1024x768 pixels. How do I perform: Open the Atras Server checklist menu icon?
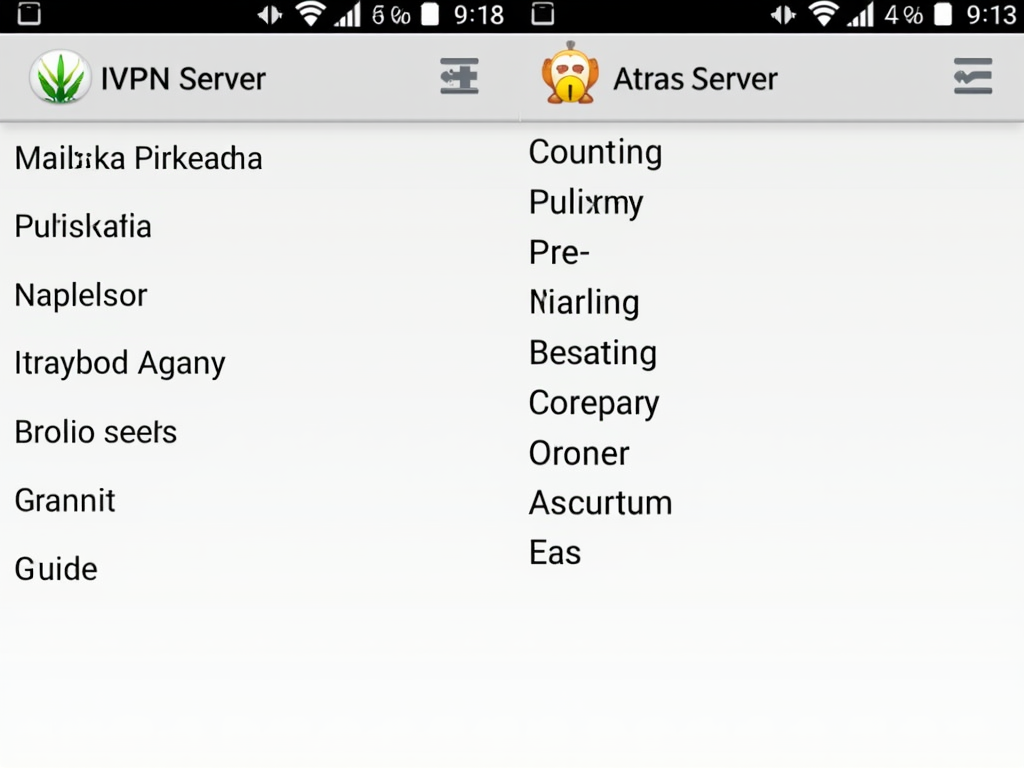972,76
